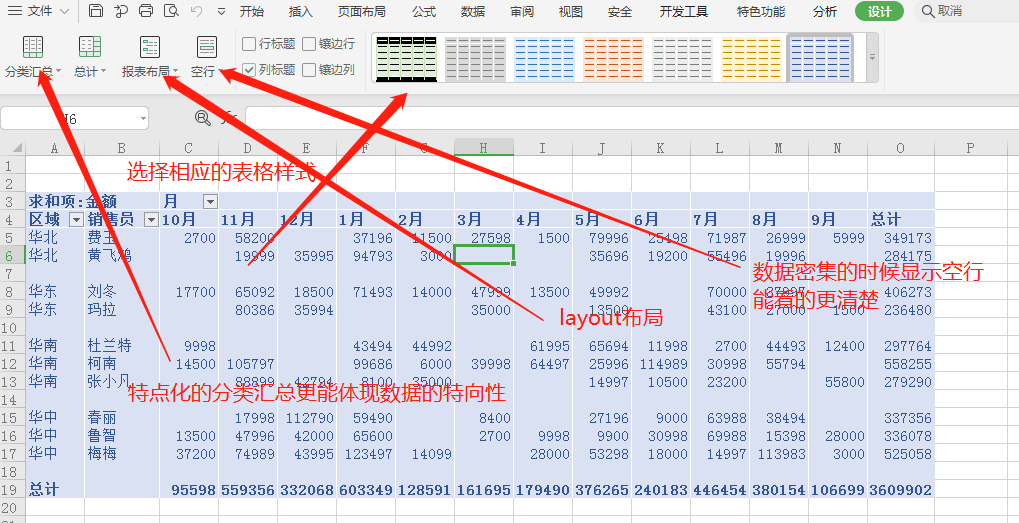
Task: Click the 梅梅 salesperson cell
Action: coord(122,453)
